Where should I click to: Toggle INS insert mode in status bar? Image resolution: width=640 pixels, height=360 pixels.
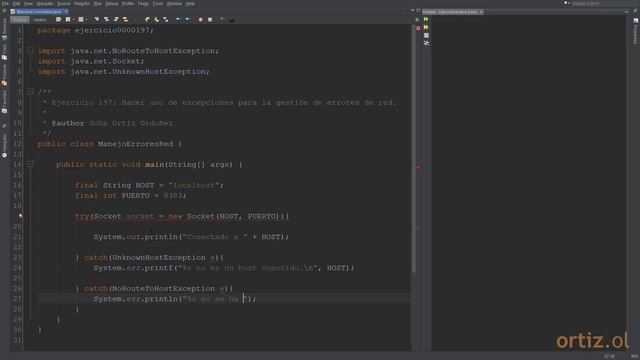tap(634, 357)
